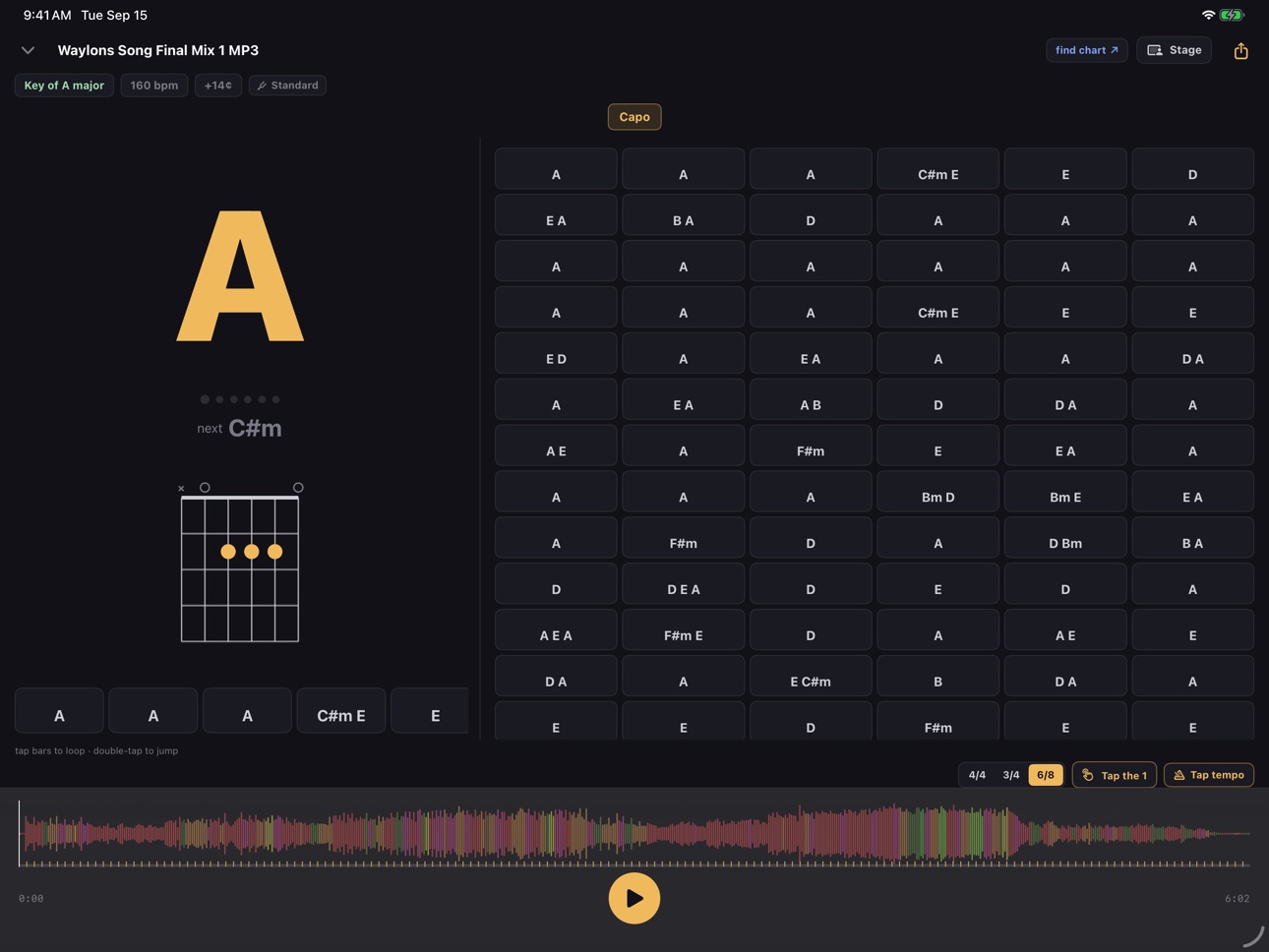Play the song

coord(634,898)
